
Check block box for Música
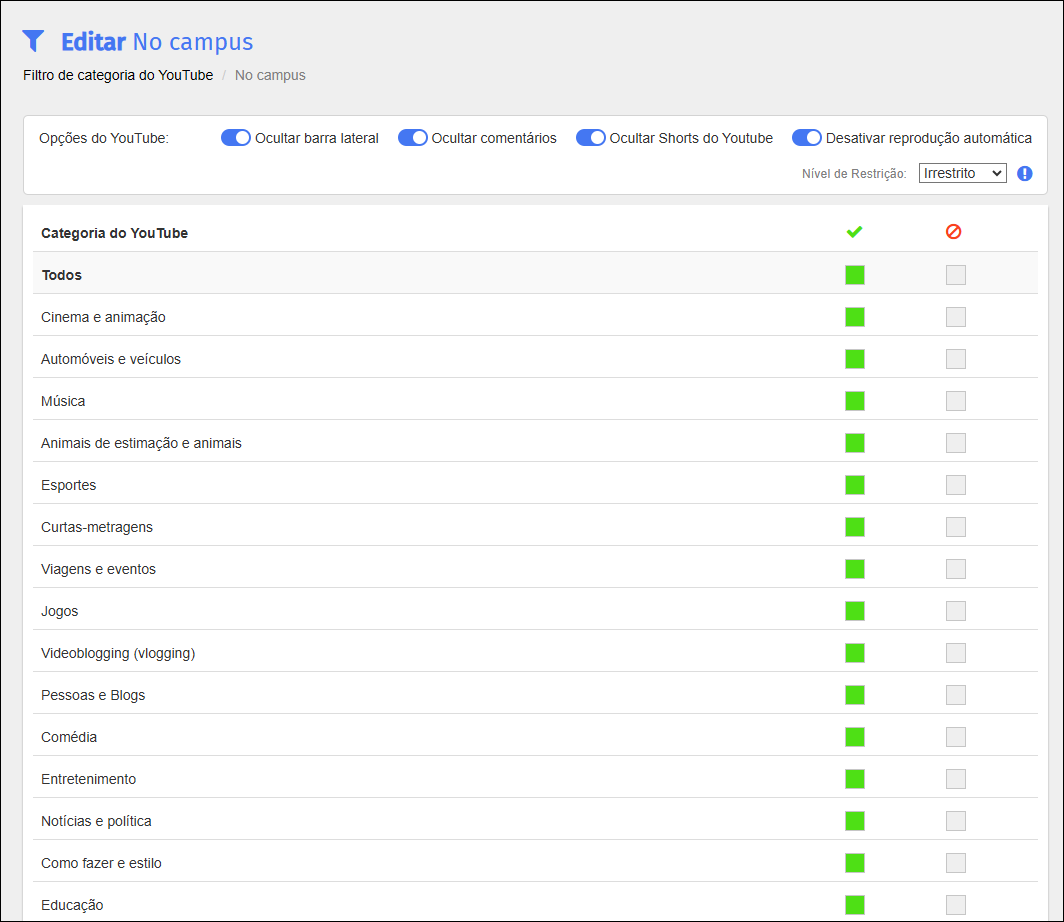click(955, 401)
